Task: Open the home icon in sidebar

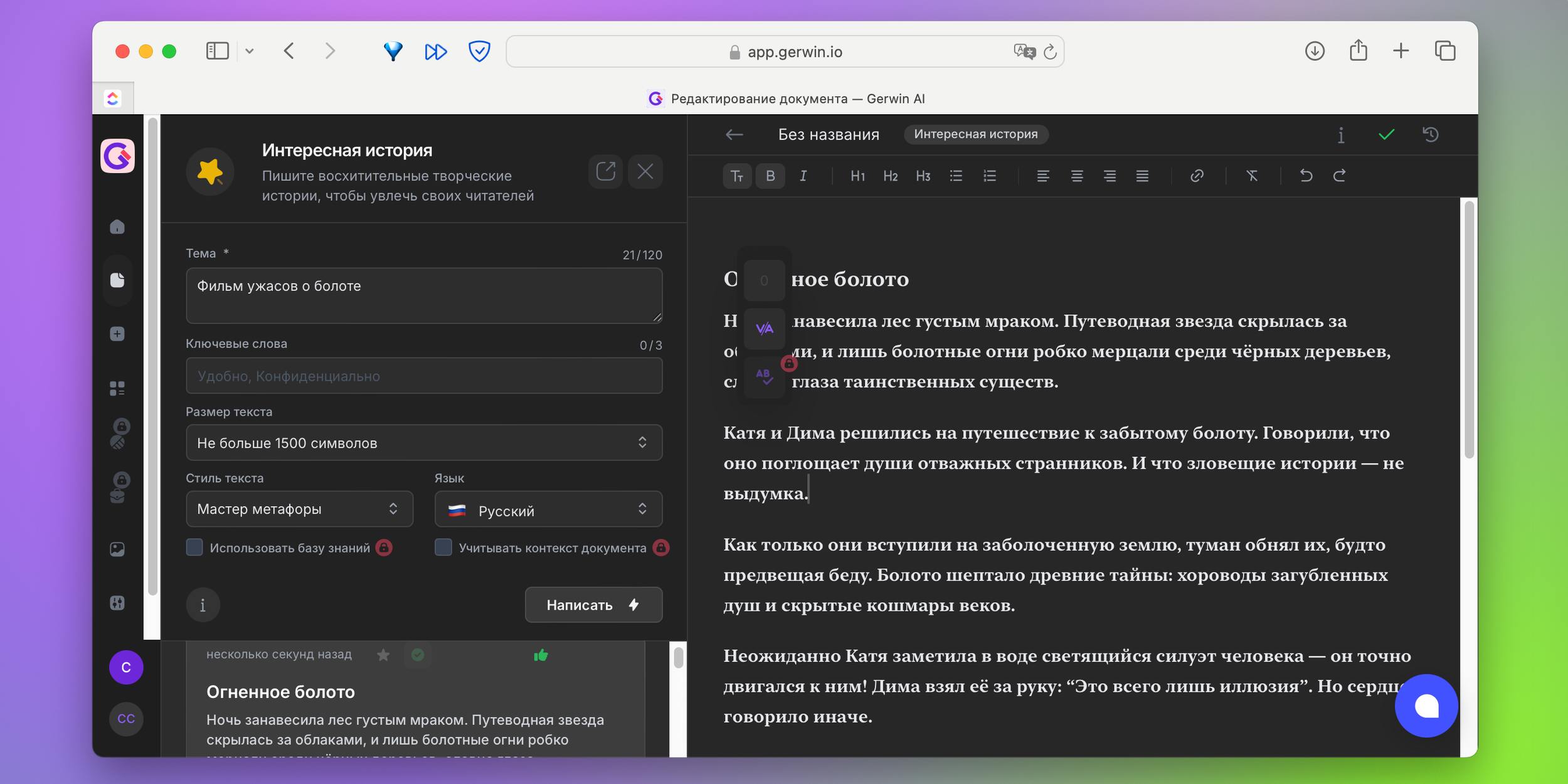Action: (117, 226)
